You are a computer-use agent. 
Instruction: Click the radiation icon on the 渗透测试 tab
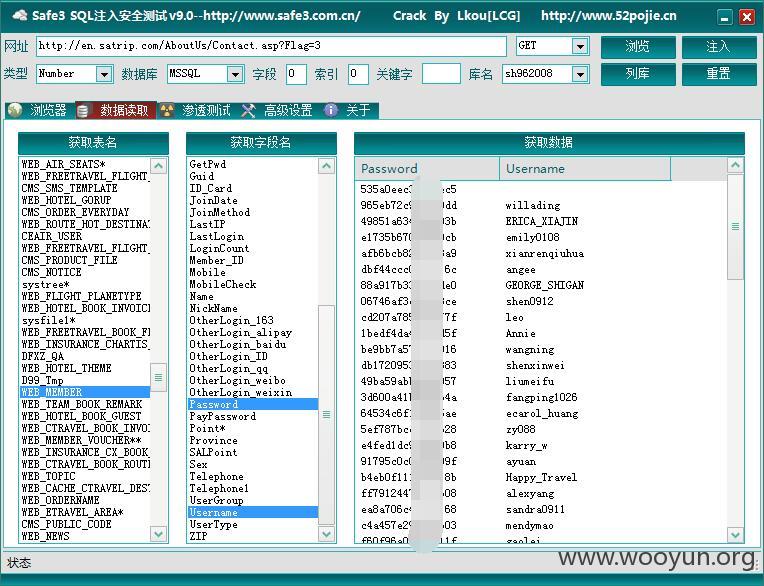[x=167, y=111]
